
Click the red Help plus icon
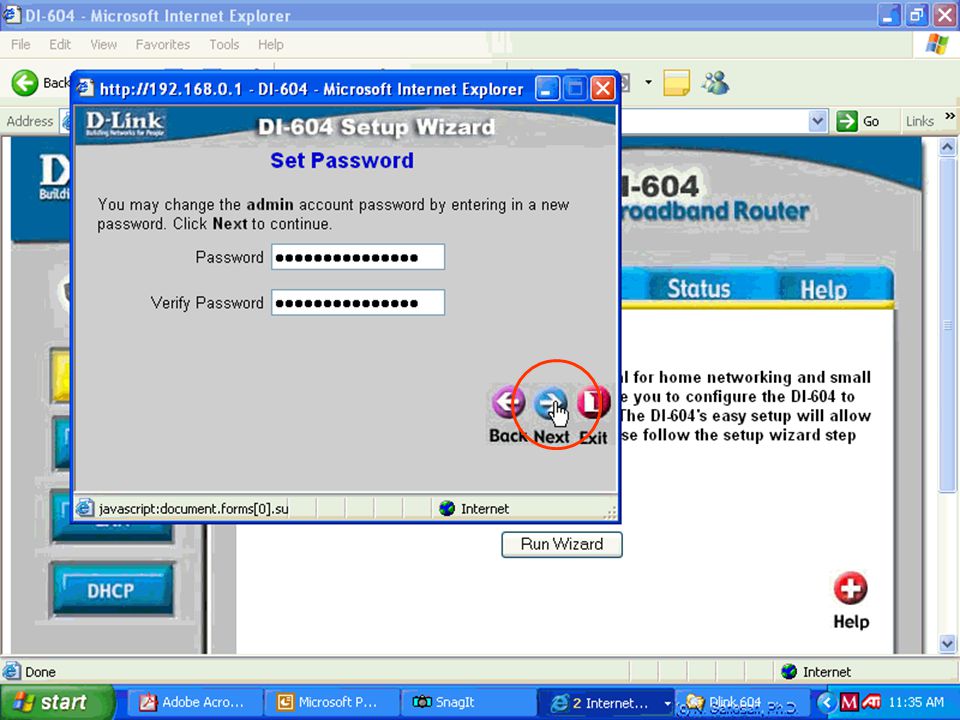[850, 588]
